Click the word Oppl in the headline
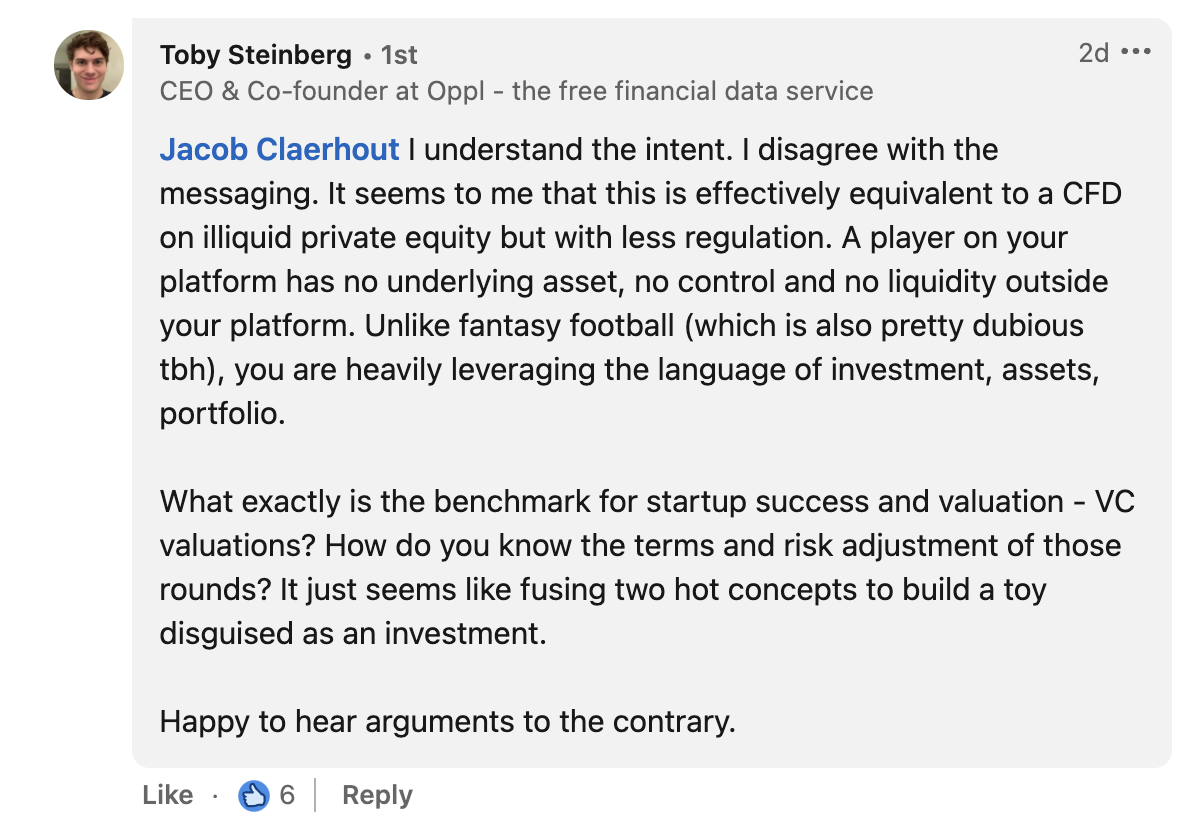This screenshot has height=824, width=1194. (455, 91)
